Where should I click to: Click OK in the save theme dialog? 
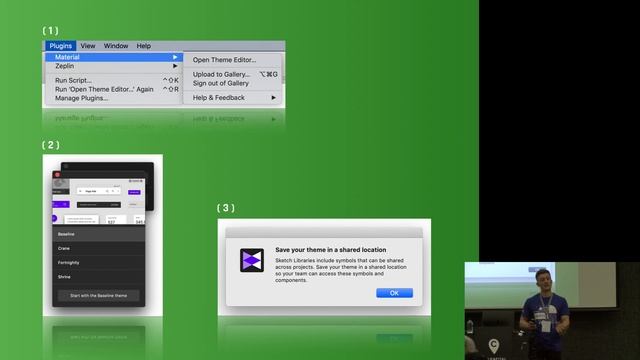pos(394,293)
